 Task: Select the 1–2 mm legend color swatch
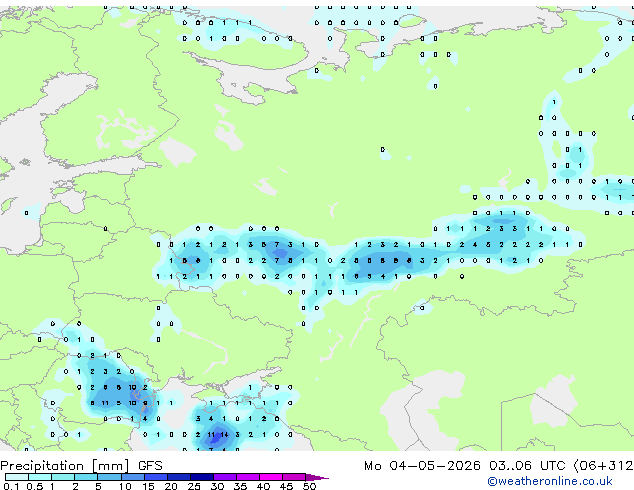point(63,477)
